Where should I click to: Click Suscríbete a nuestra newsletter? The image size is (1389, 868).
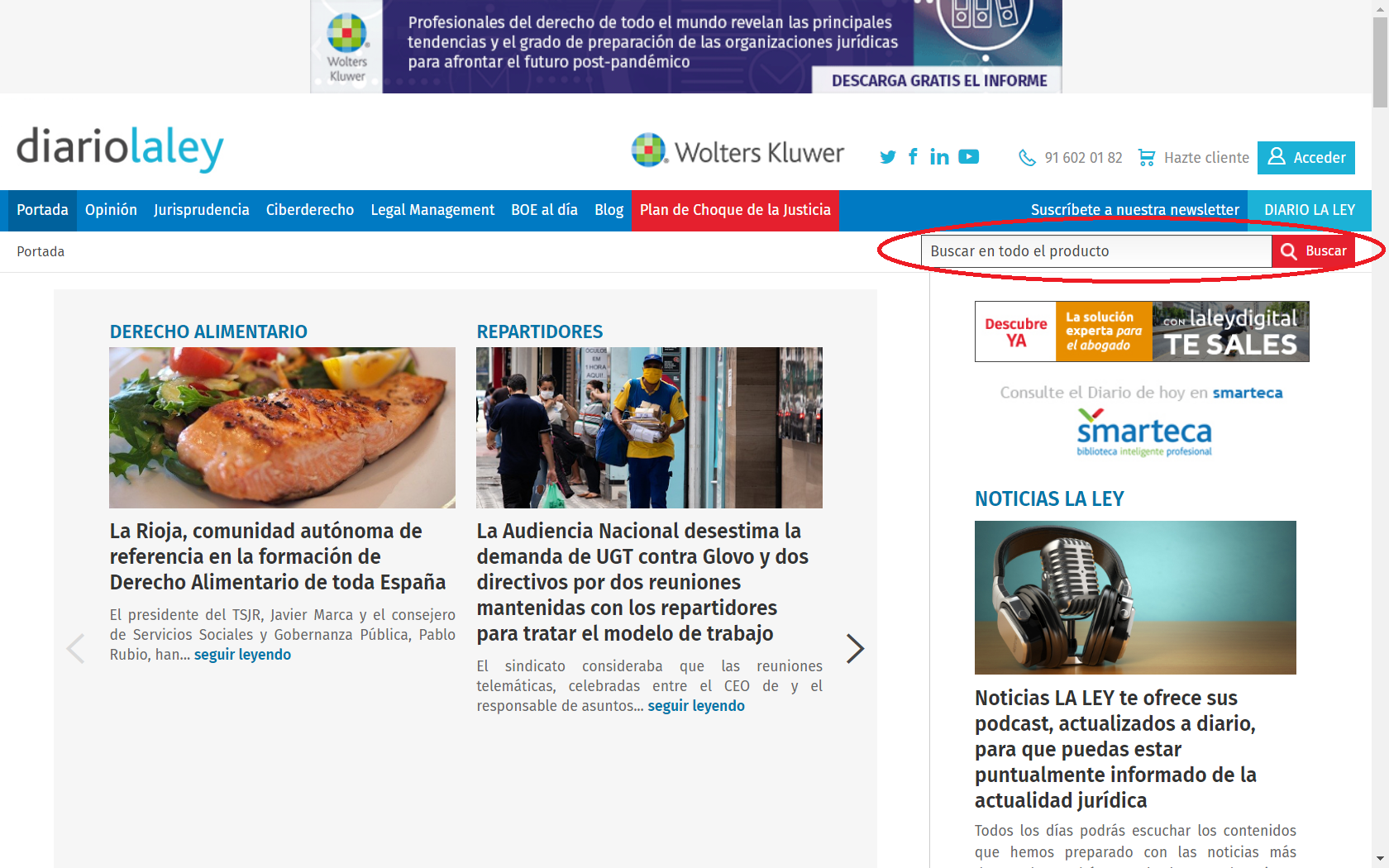click(x=1135, y=210)
